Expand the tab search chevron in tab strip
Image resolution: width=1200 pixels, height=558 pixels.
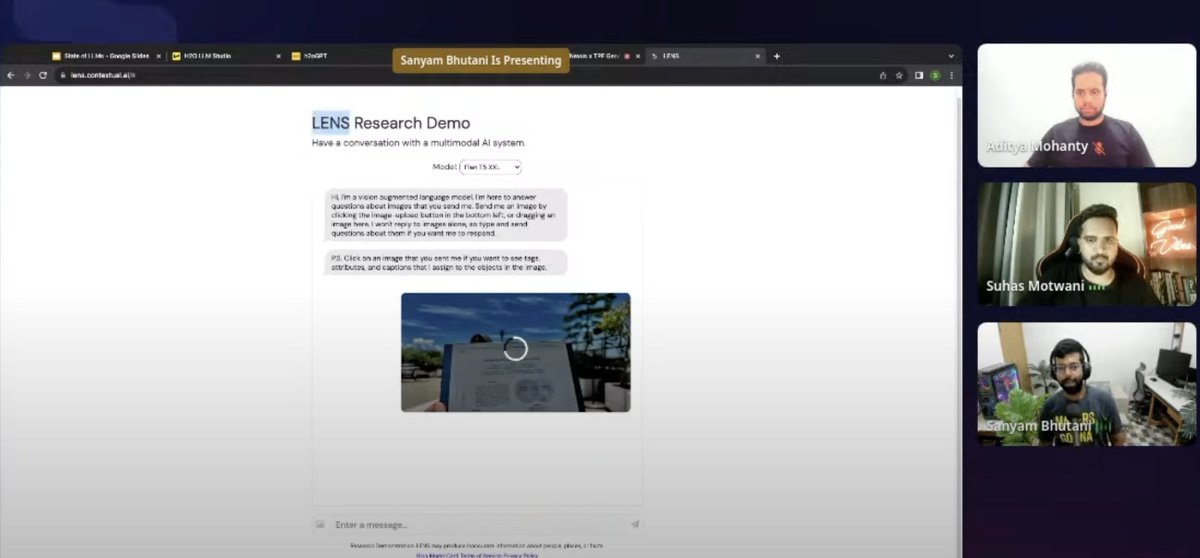point(950,56)
